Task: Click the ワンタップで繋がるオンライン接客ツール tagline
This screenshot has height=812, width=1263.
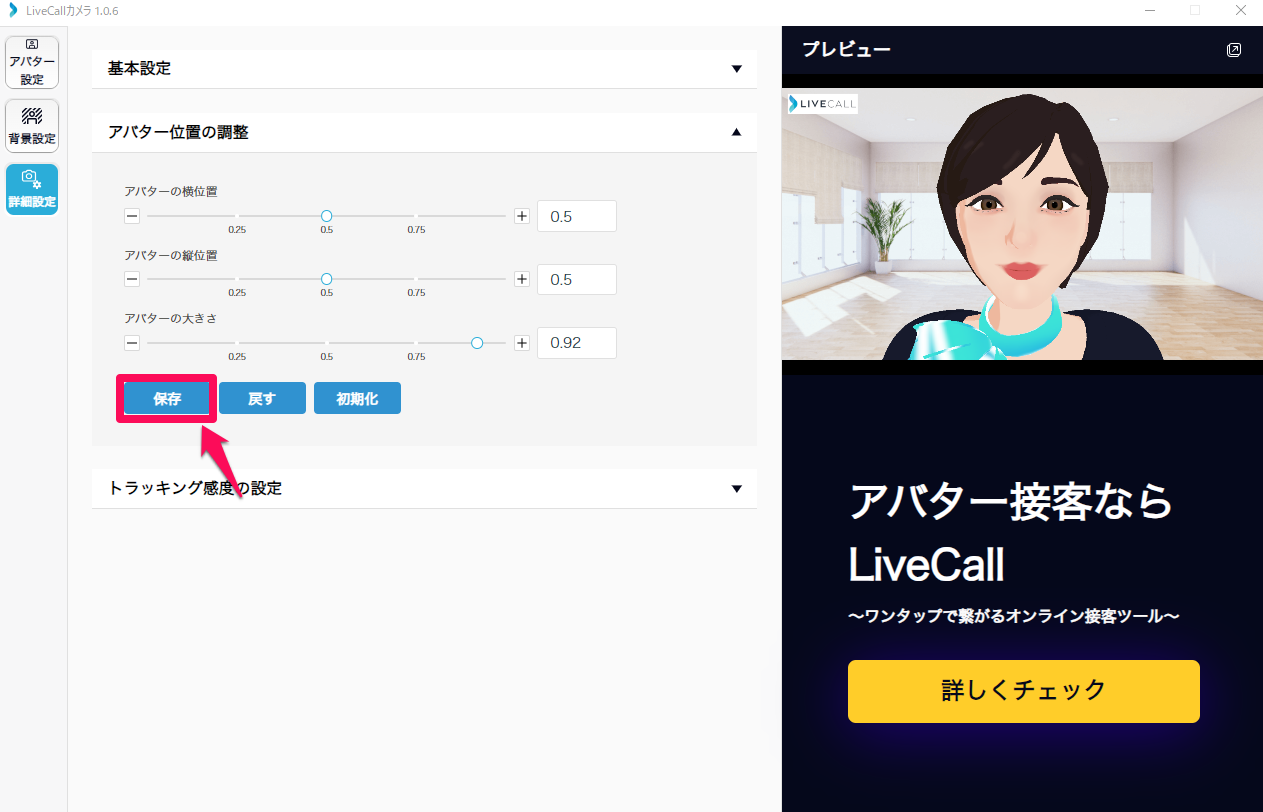Action: coord(1014,616)
